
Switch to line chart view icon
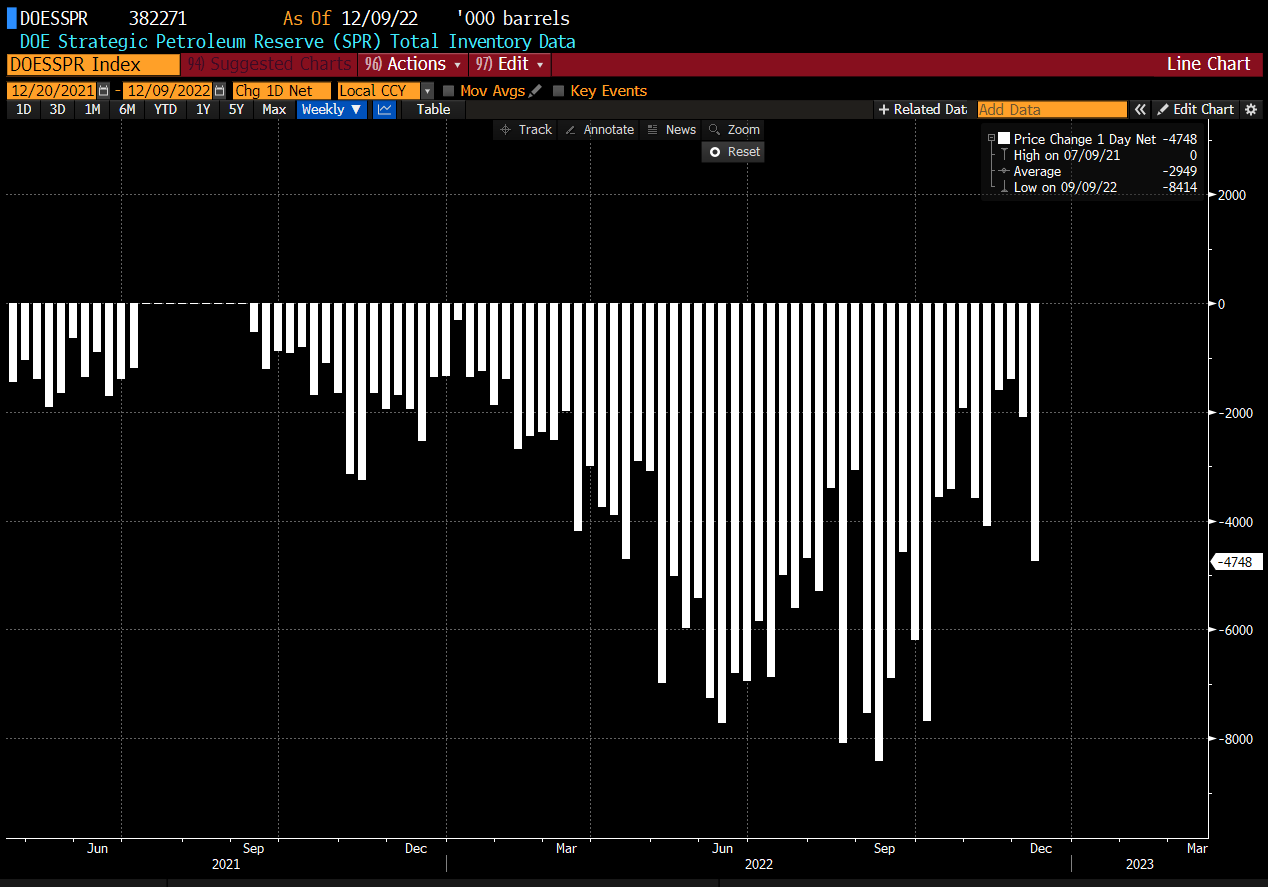[384, 109]
